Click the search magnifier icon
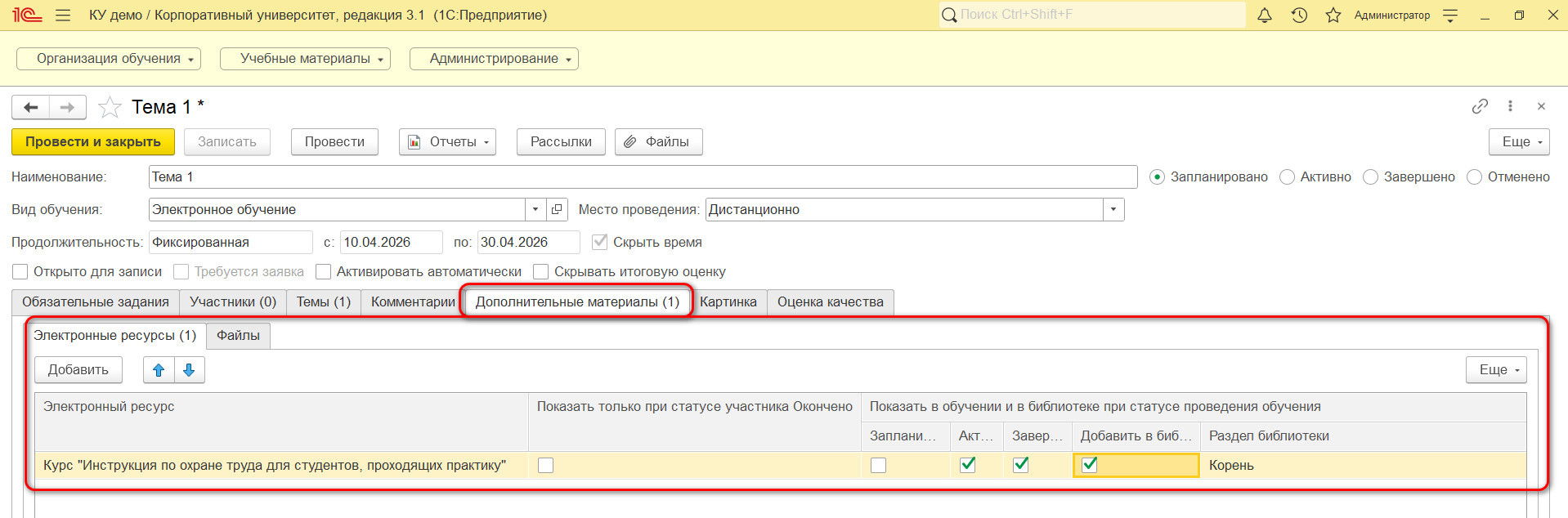1568x518 pixels. tap(949, 15)
